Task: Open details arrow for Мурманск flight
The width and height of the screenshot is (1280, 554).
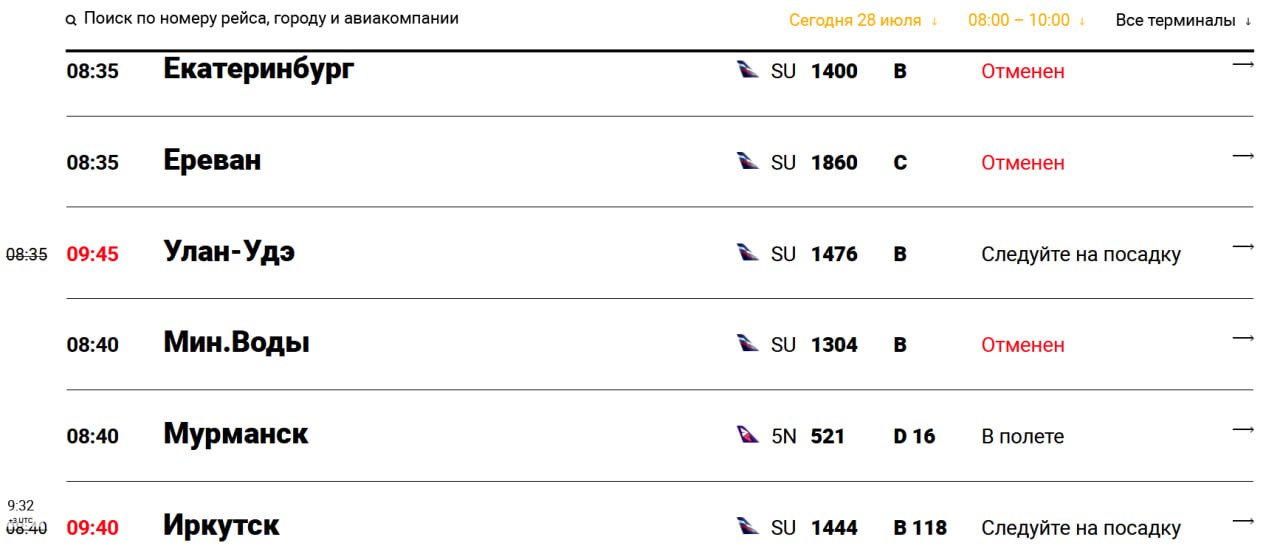Action: point(1242,430)
